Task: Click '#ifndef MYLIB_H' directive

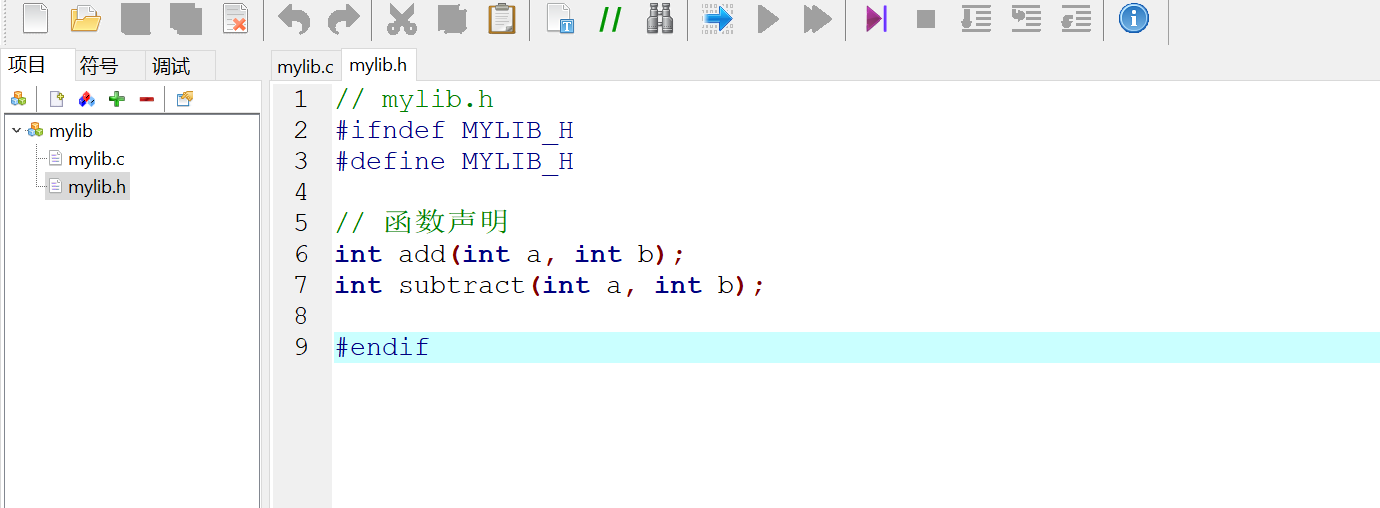Action: point(454,131)
